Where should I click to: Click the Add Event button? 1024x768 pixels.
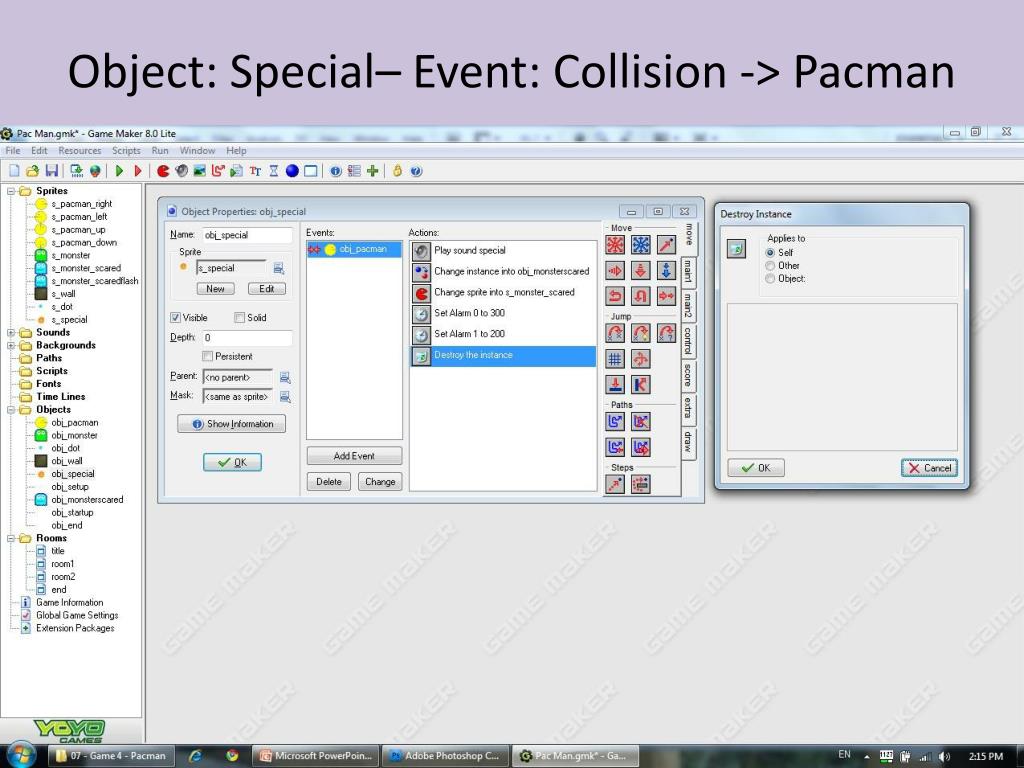354,456
